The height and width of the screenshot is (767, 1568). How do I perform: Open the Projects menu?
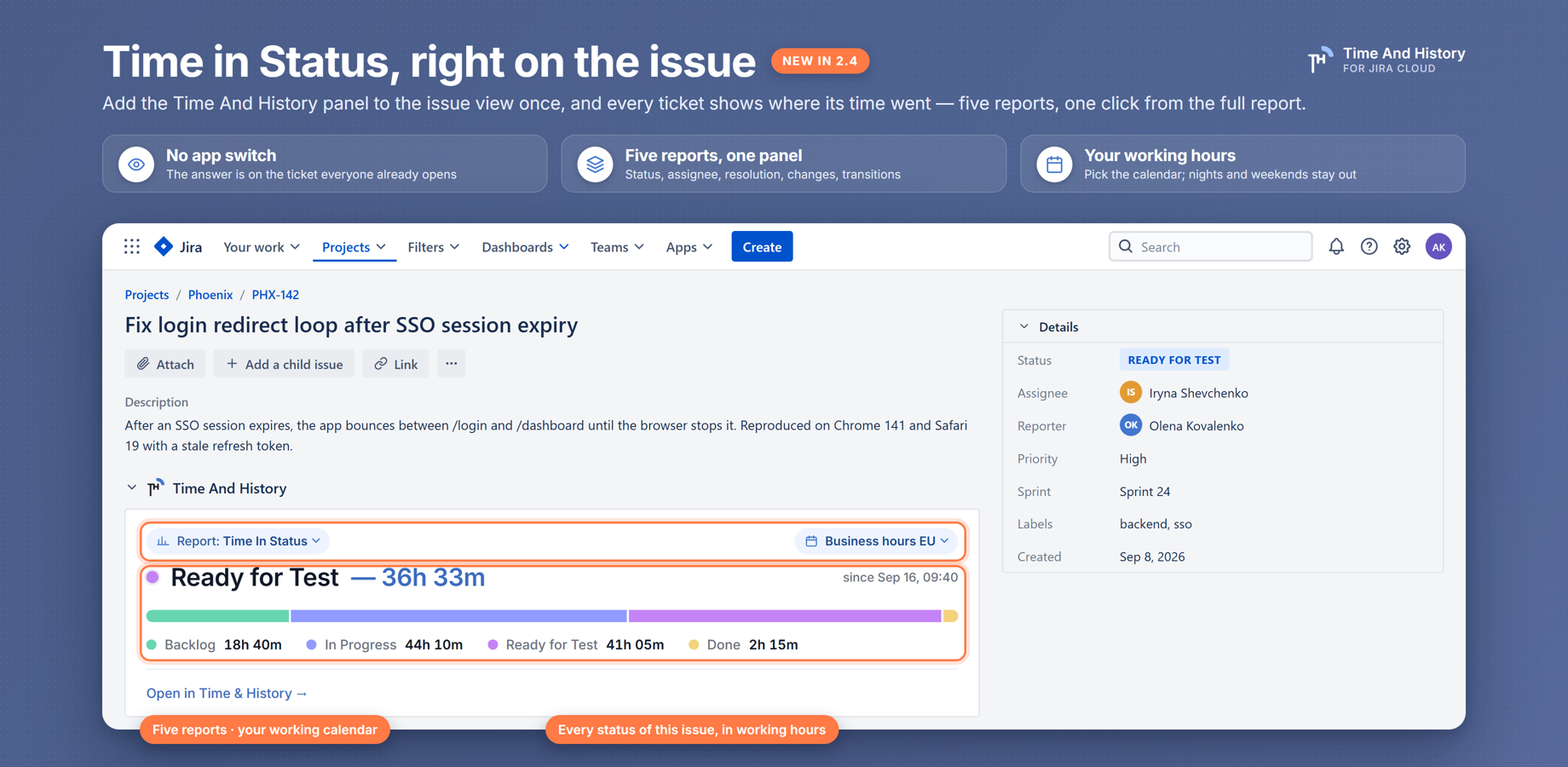[354, 246]
